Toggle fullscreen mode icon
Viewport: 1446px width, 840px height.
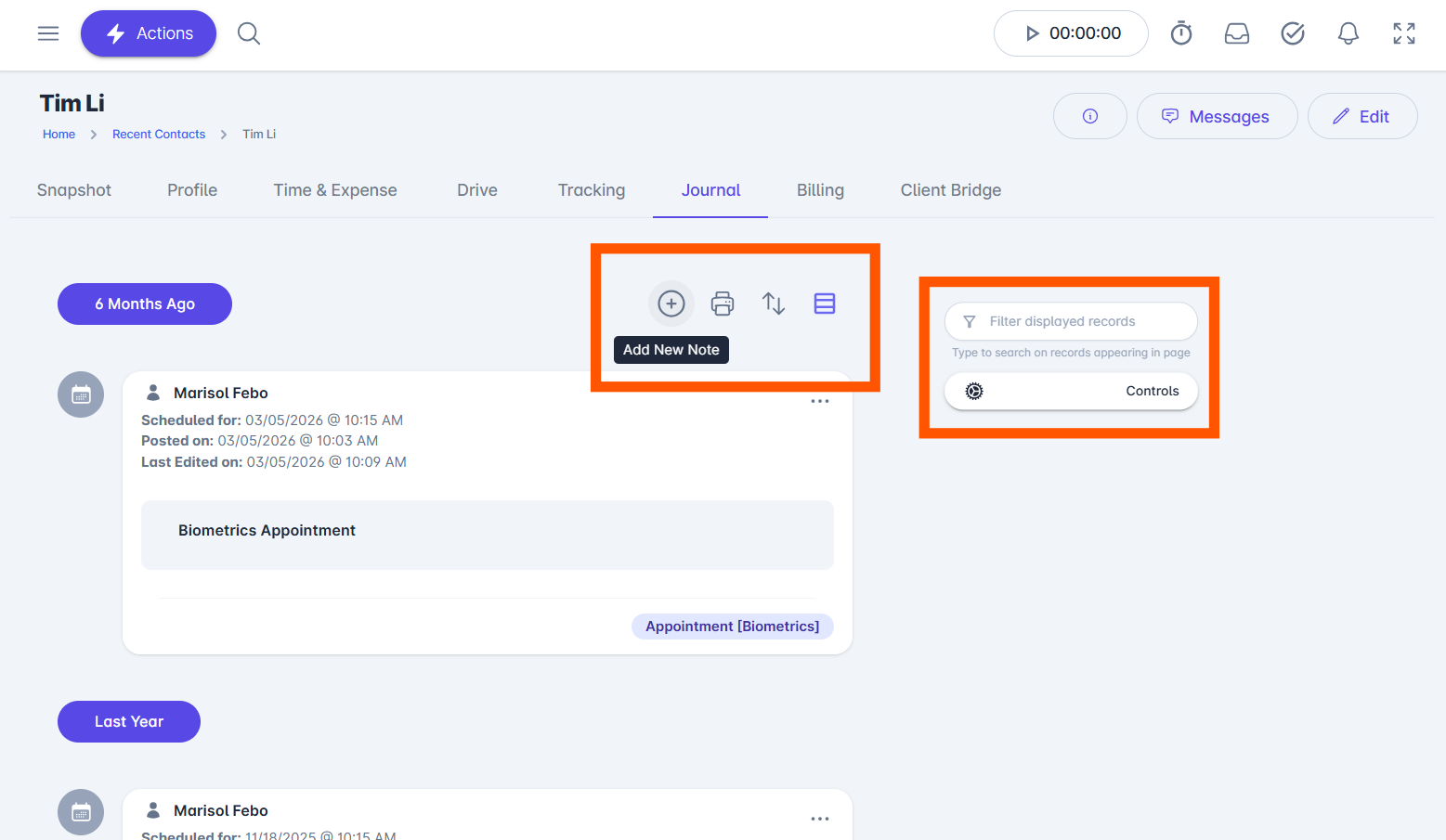coord(1404,33)
